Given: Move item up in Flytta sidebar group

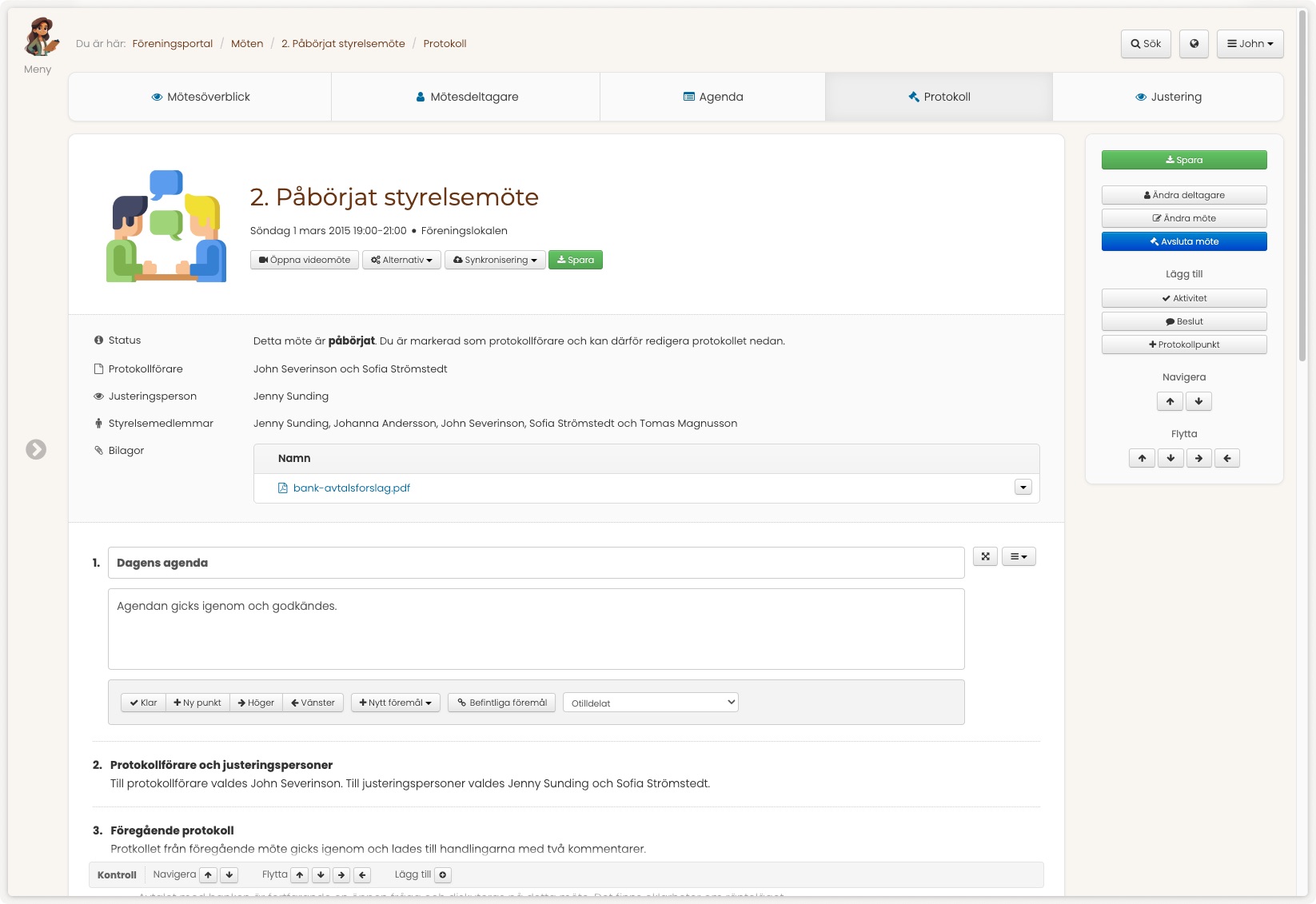Looking at the screenshot, I should tap(1142, 458).
